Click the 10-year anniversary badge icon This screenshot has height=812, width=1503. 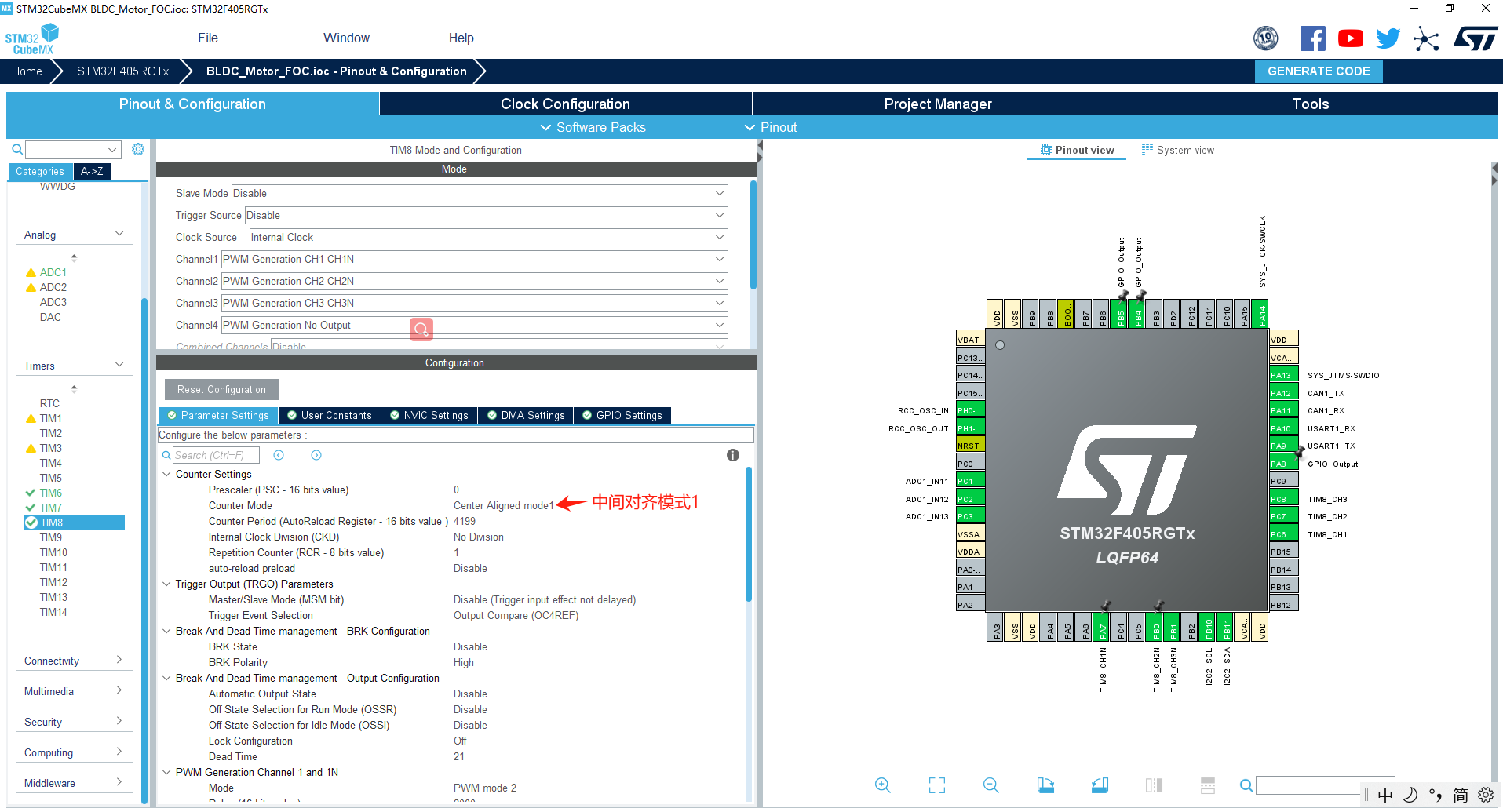1266,38
